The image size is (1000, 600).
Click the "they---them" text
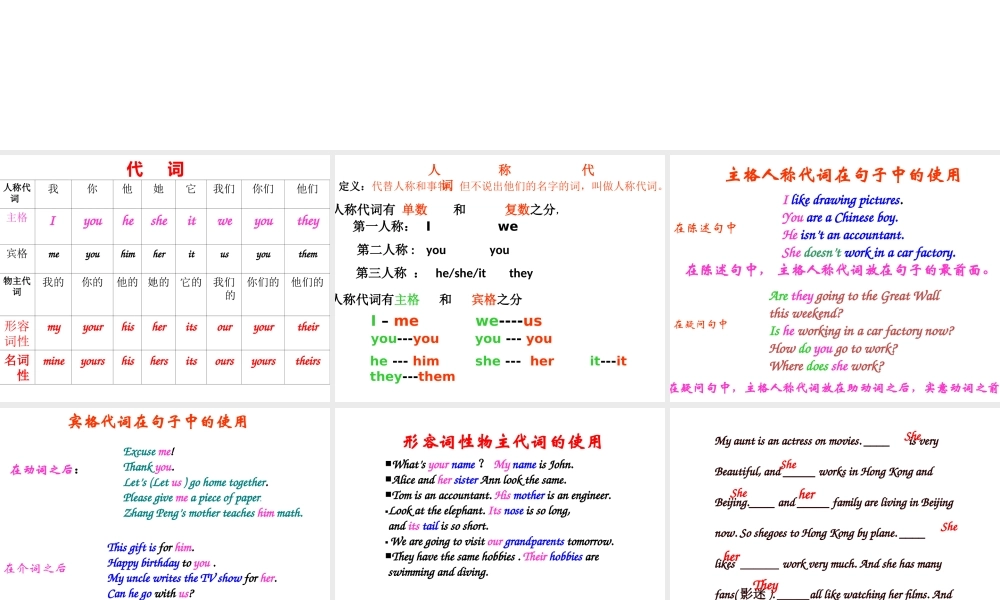pos(412,377)
